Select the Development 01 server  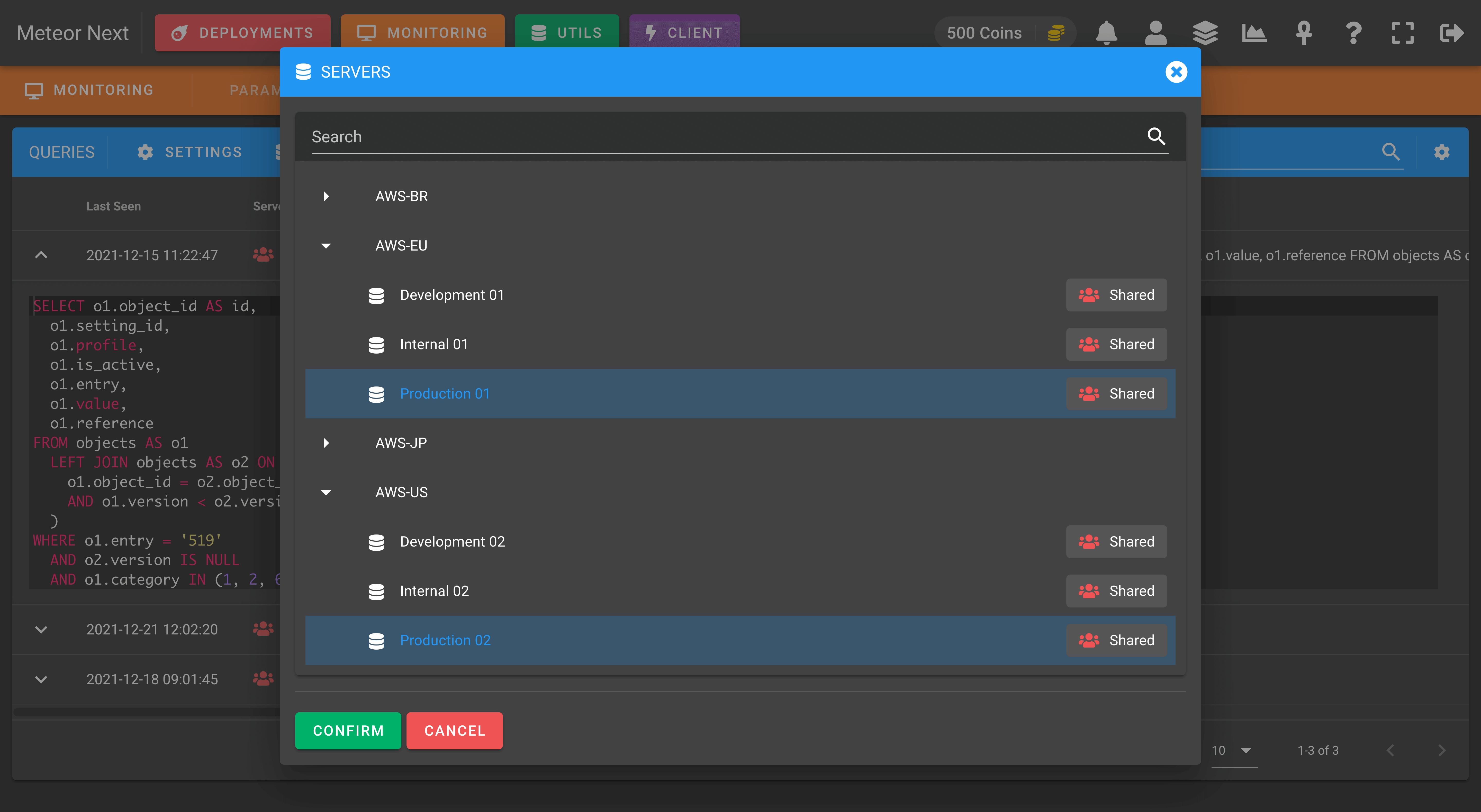point(740,295)
